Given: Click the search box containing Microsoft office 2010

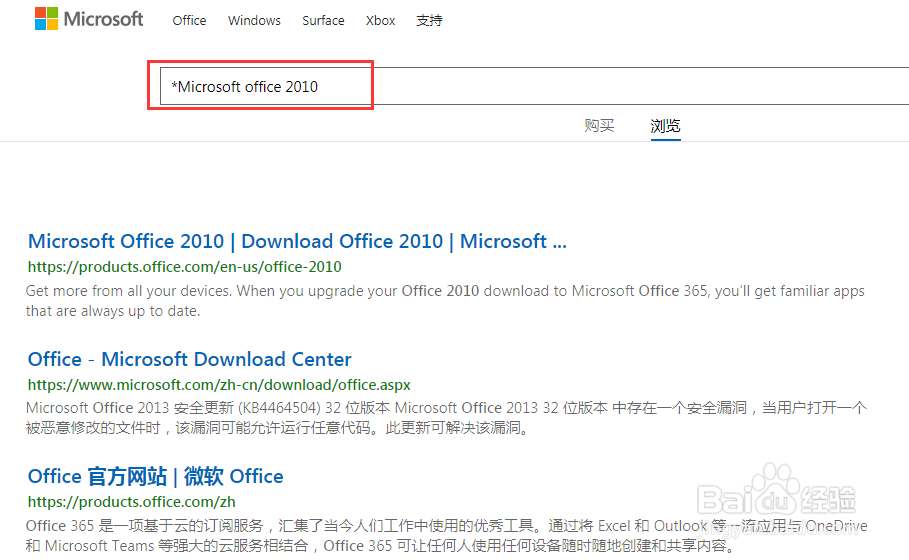Looking at the screenshot, I should point(535,86).
